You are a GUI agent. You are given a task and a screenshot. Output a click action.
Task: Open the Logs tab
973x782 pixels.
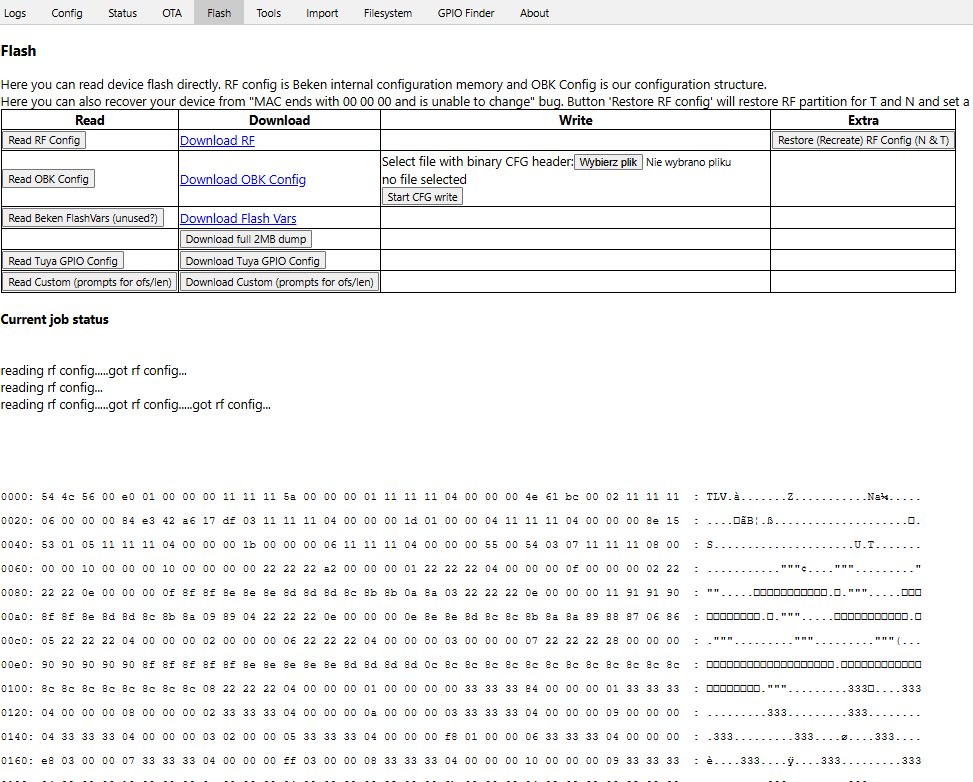(x=14, y=12)
